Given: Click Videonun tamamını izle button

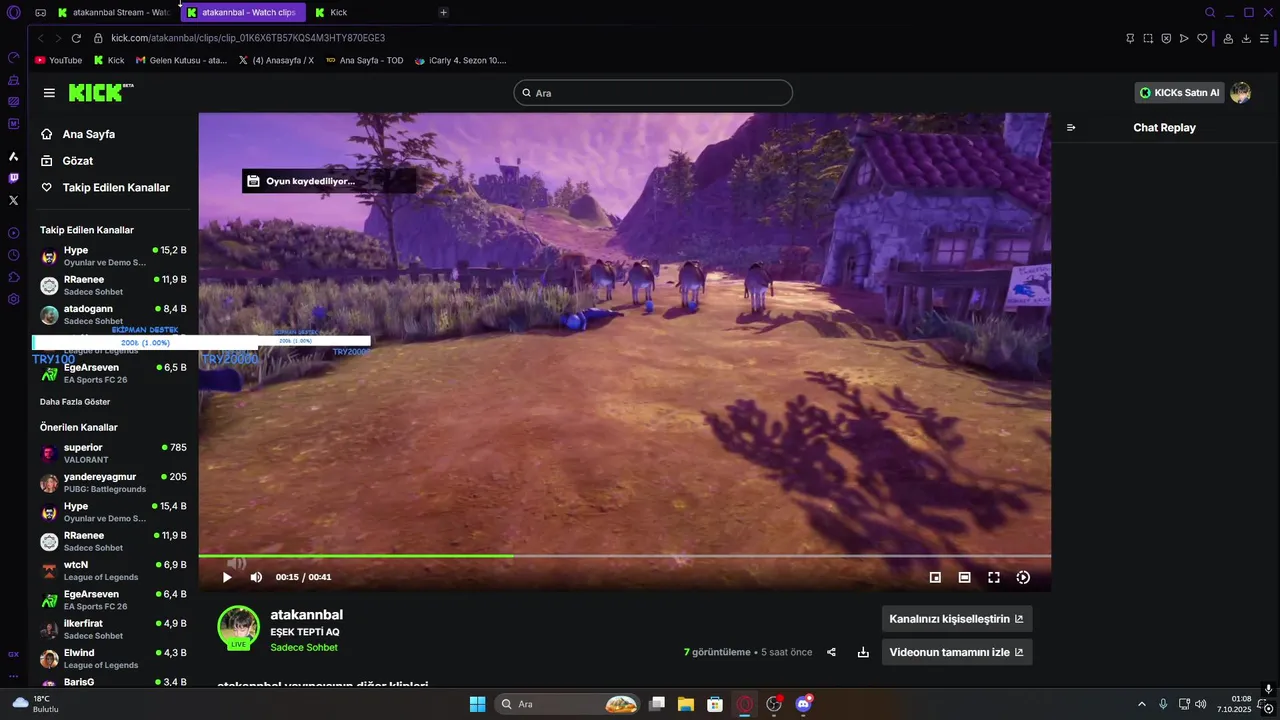Looking at the screenshot, I should (x=956, y=652).
